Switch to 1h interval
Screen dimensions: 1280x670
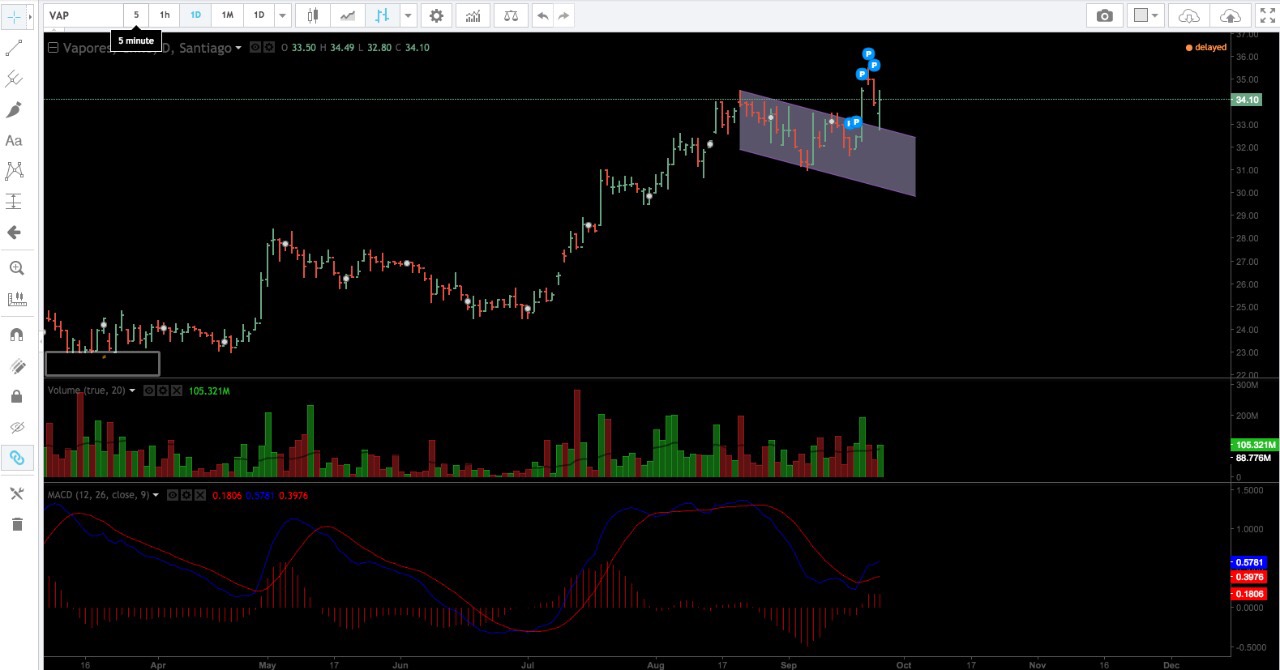164,15
